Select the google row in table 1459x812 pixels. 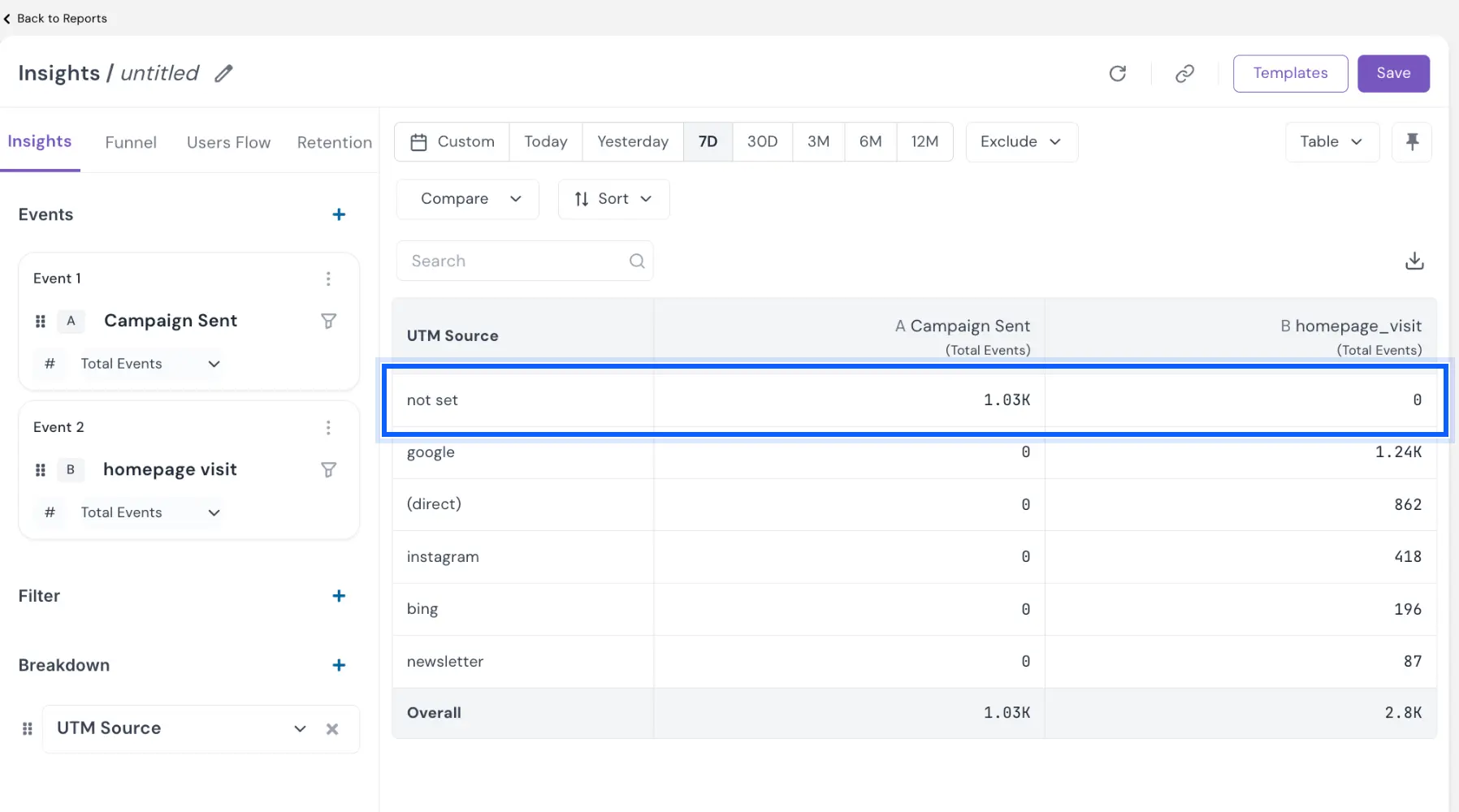pyautogui.click(x=915, y=453)
